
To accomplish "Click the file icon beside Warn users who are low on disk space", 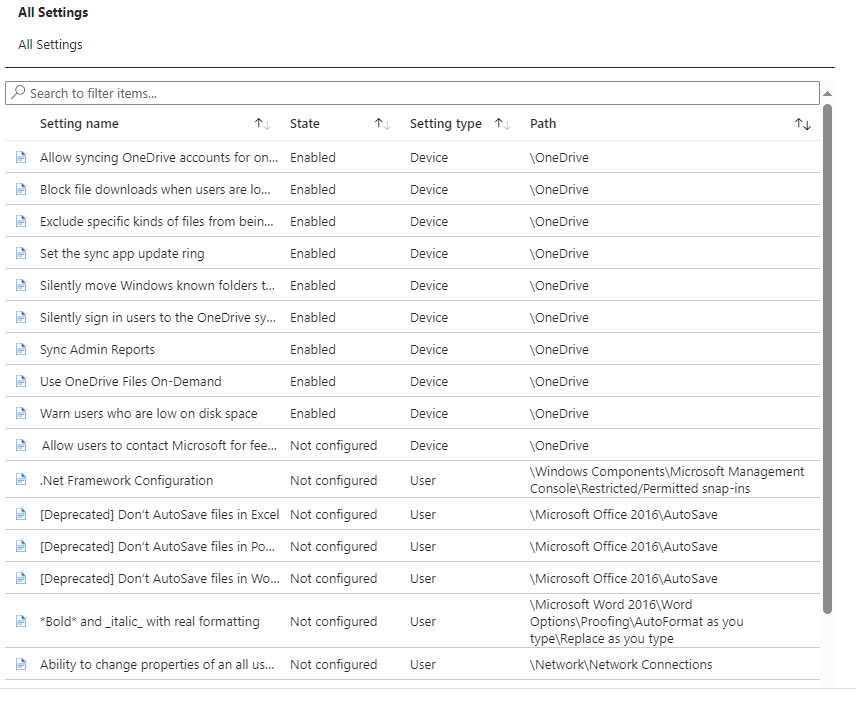I will tap(21, 413).
